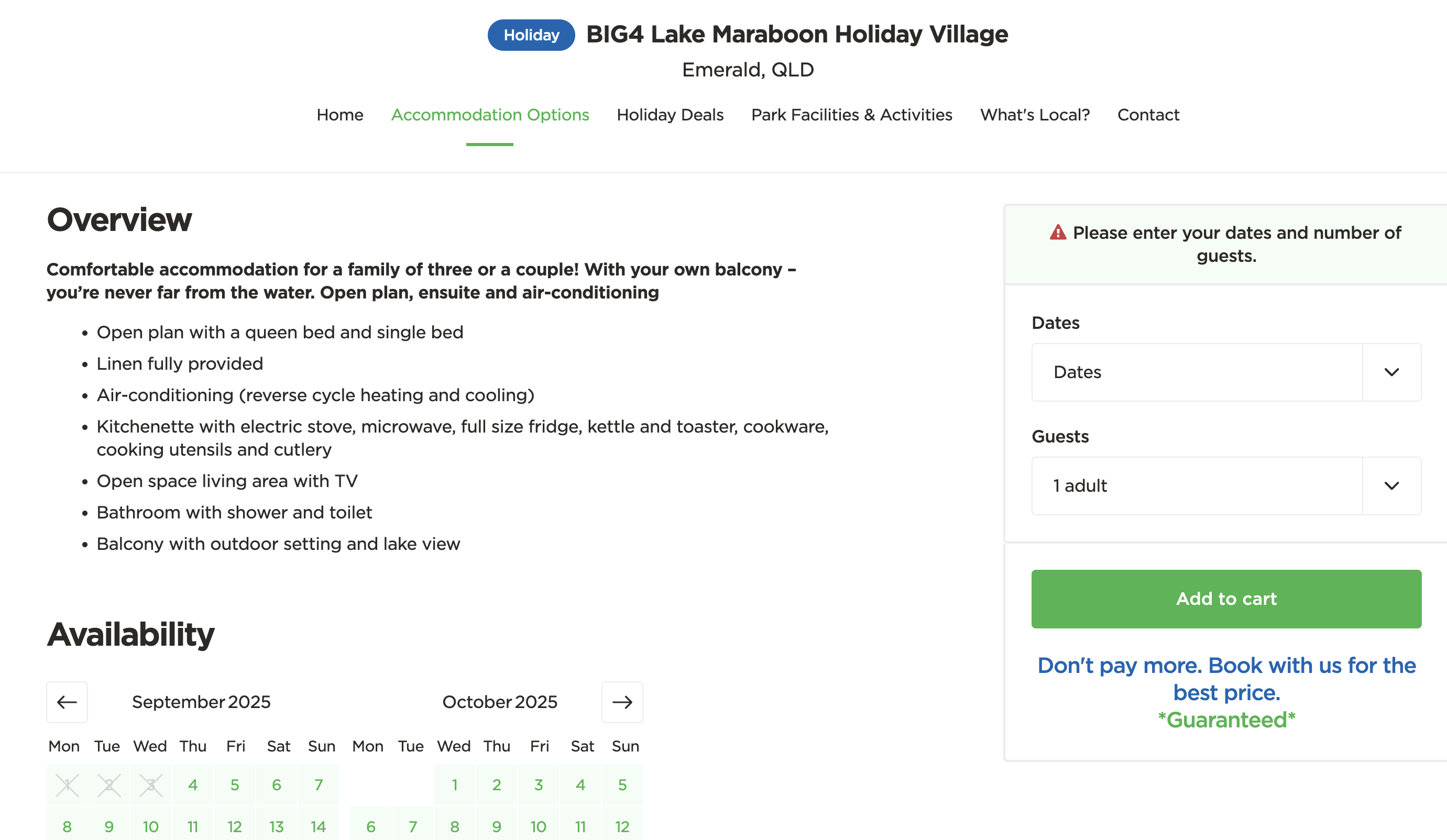This screenshot has height=840, width=1447.
Task: Expand the Dates dropdown chevron
Action: 1392,372
